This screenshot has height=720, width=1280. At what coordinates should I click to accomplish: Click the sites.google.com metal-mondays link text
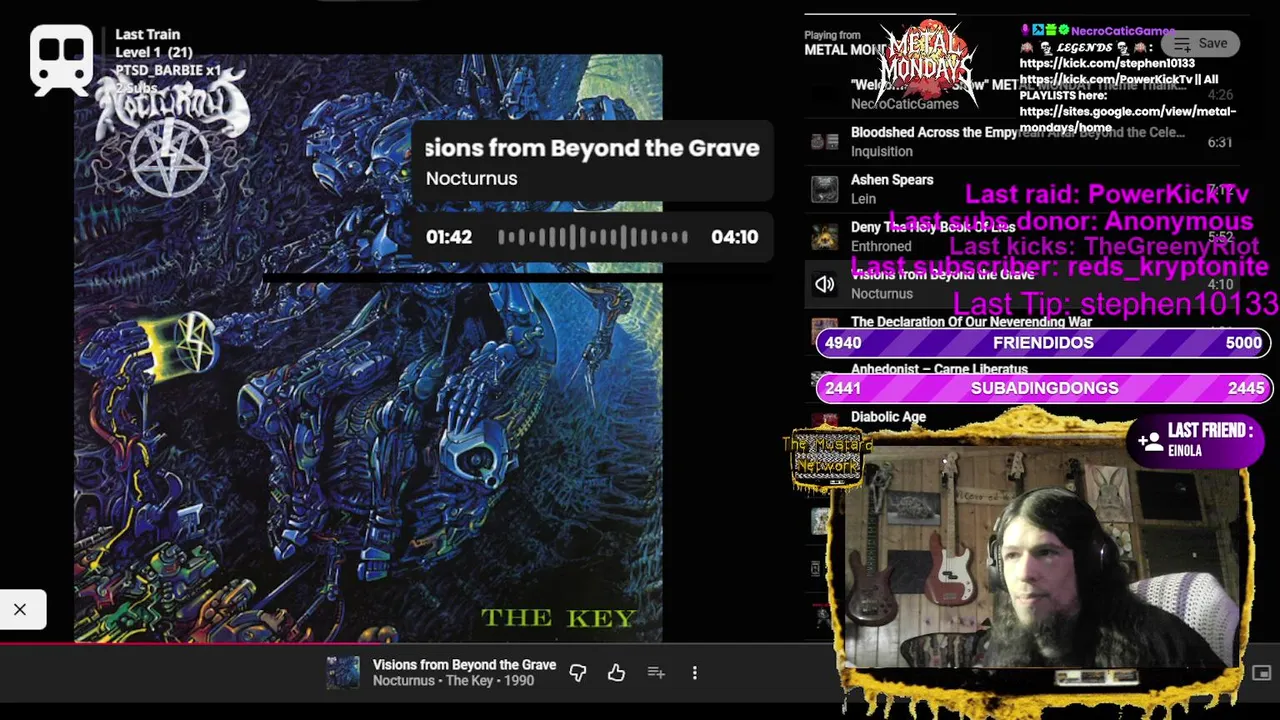pos(1128,119)
